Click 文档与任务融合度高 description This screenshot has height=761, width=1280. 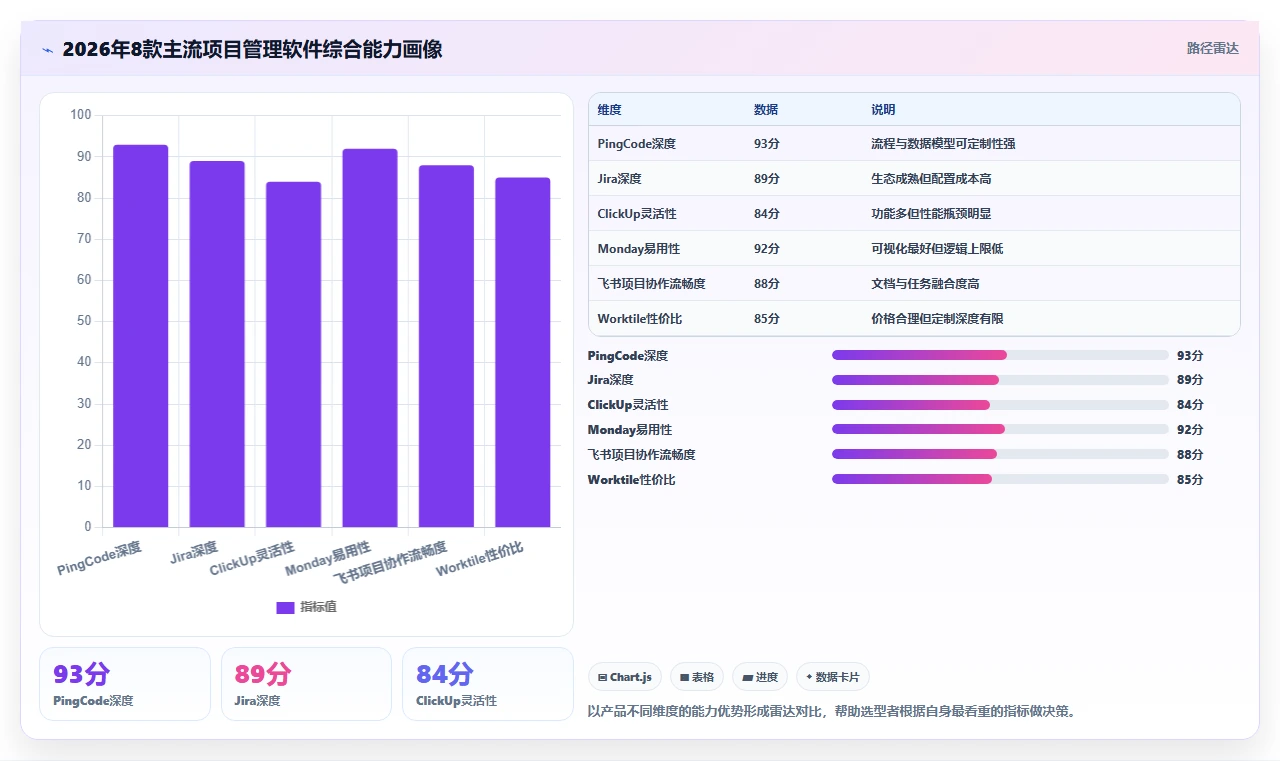(925, 284)
